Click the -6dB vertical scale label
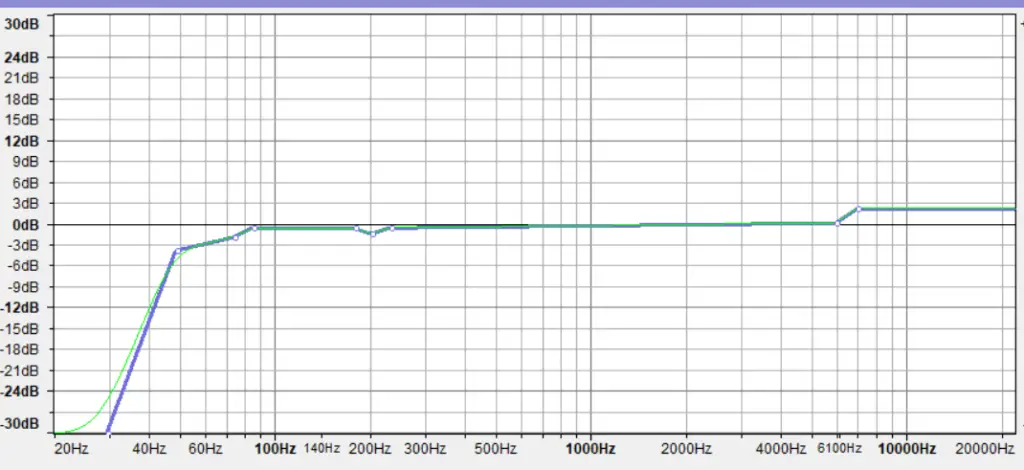Screen dimensions: 1024x470 [x=22, y=266]
